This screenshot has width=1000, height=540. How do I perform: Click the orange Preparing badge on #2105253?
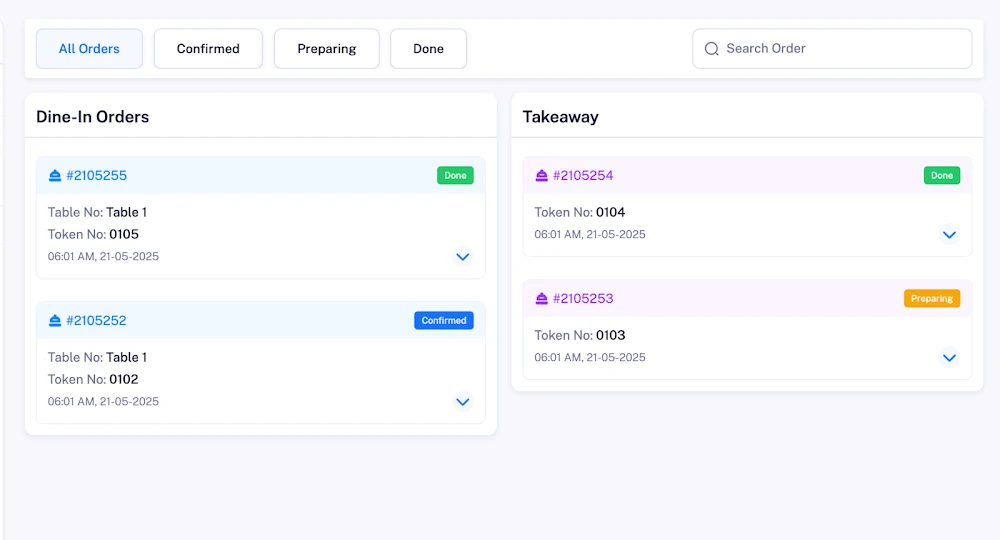coord(932,298)
